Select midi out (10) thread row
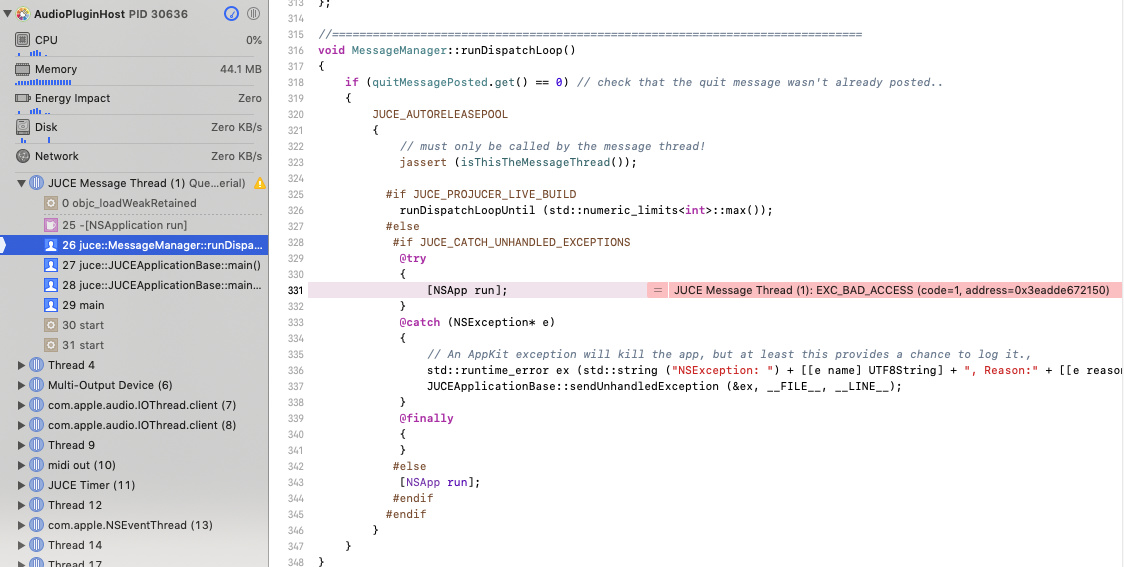 (134, 465)
